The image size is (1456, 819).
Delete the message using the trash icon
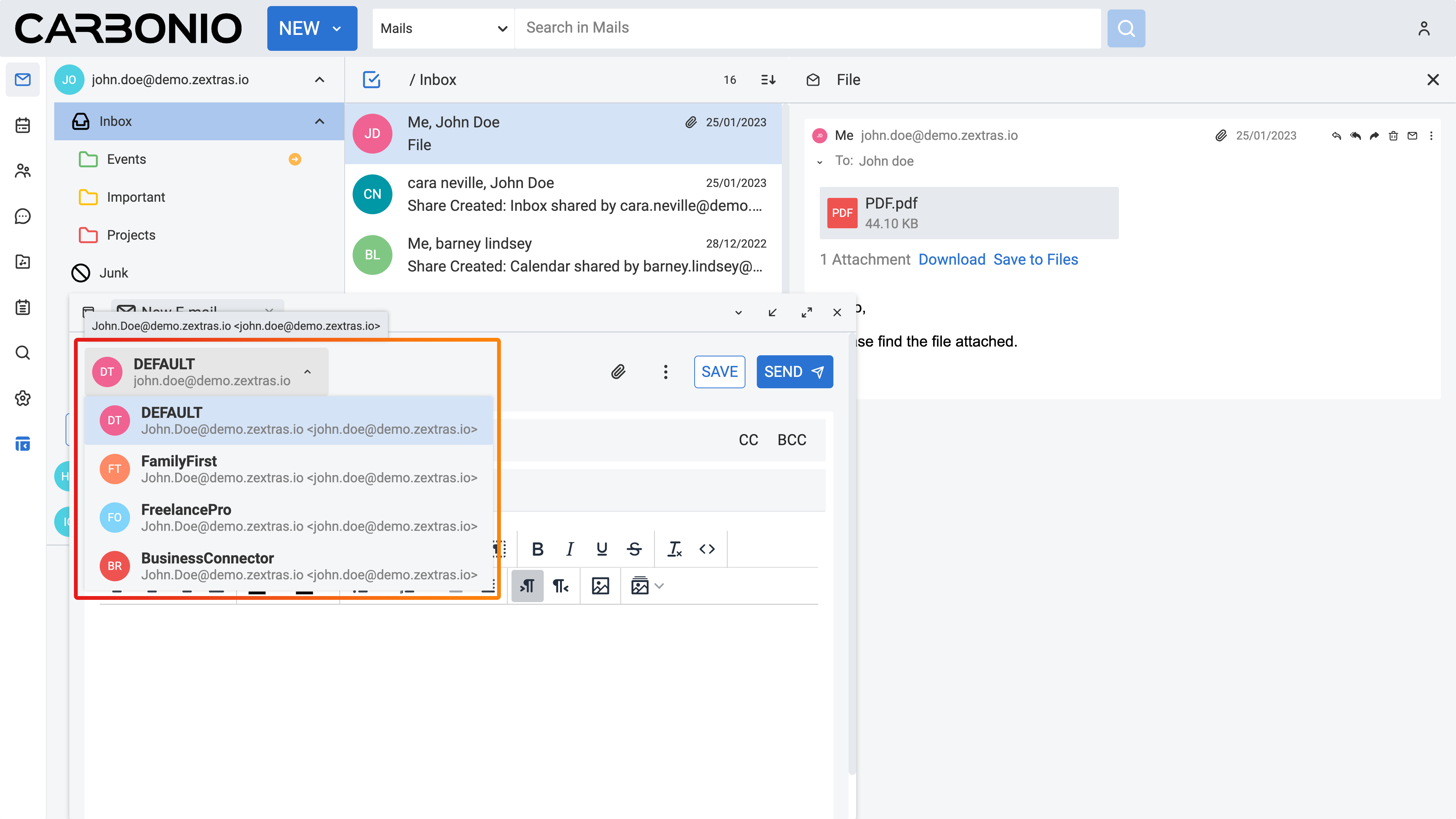(x=1393, y=136)
